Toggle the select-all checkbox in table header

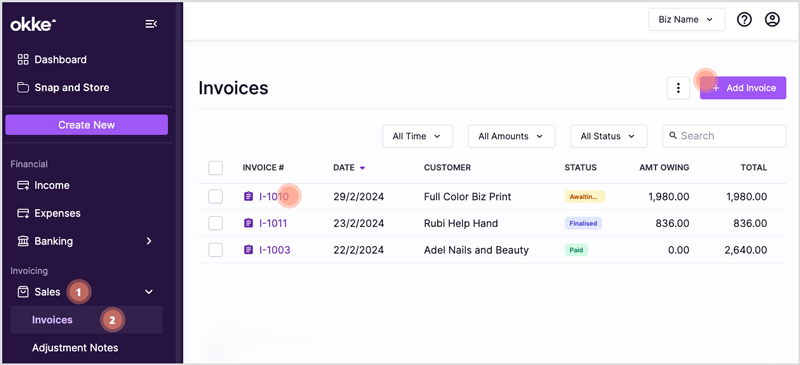[215, 167]
